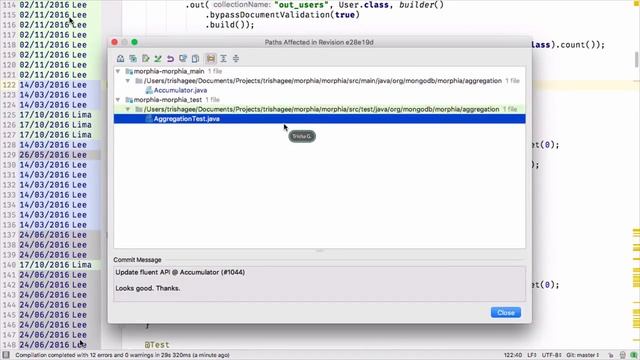The width and height of the screenshot is (640, 360).
Task: Select the src/test/java aggregation path row
Action: coord(321,109)
